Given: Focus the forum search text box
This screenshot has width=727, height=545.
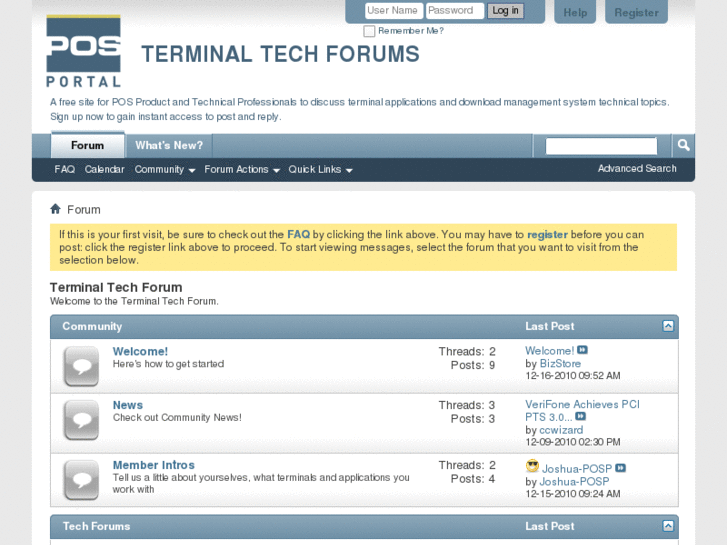Looking at the screenshot, I should click(601, 146).
